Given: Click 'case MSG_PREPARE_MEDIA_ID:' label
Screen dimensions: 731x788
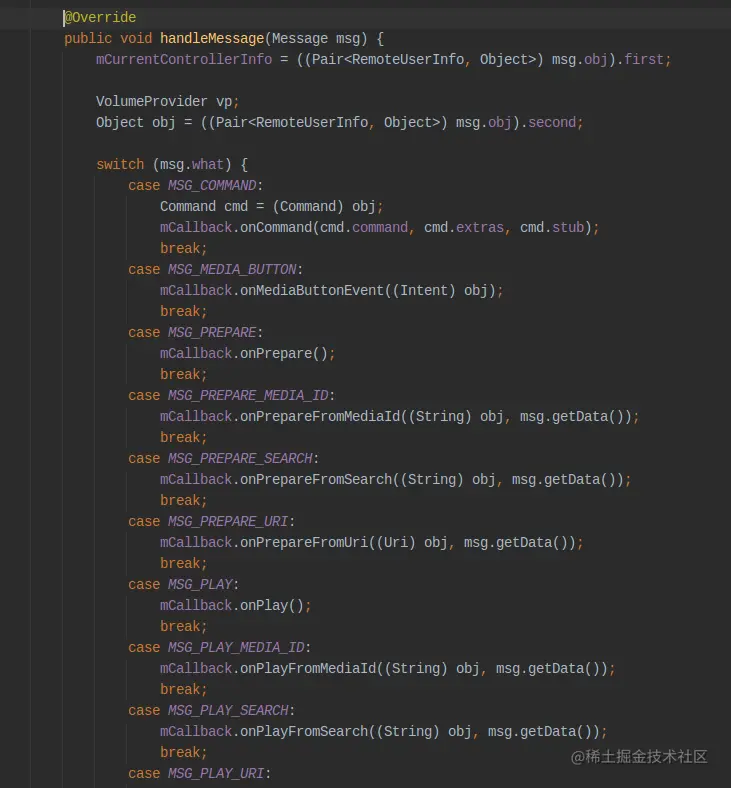Looking at the screenshot, I should pos(231,396).
